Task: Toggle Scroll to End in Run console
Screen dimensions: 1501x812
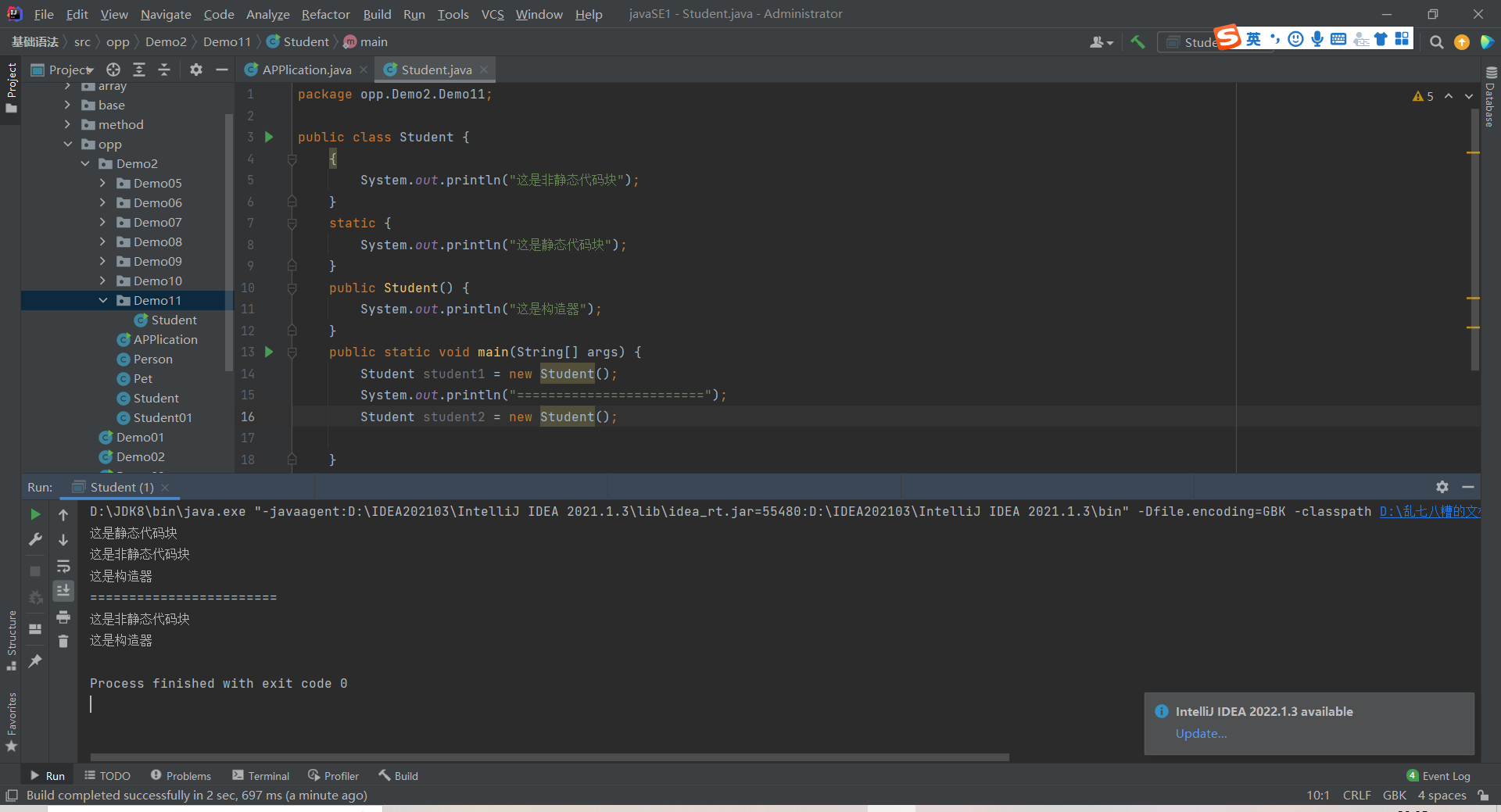Action: pos(63,591)
